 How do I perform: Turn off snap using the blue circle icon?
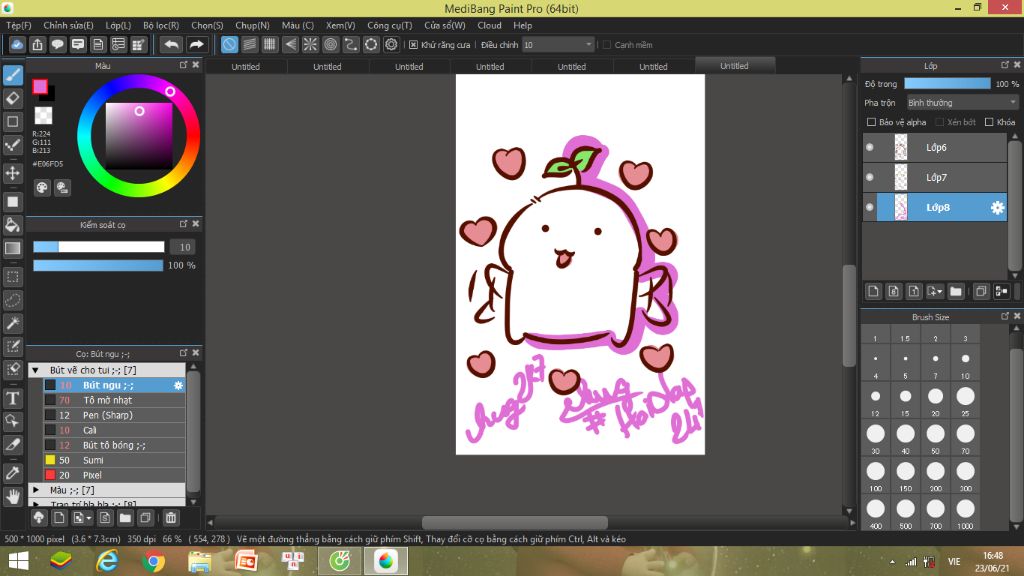click(x=229, y=44)
